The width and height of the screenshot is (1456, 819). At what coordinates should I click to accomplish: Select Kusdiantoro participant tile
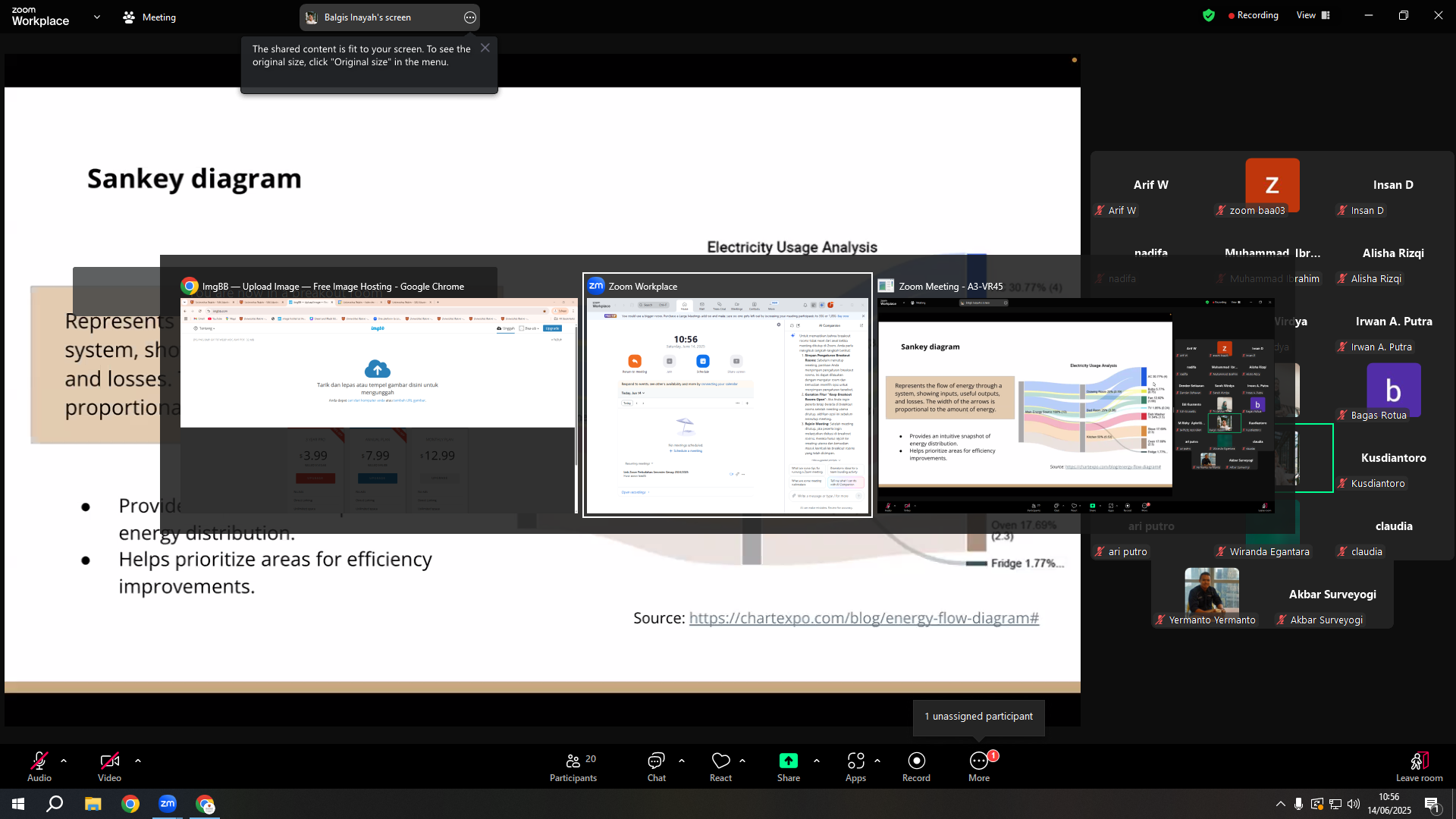(1394, 458)
